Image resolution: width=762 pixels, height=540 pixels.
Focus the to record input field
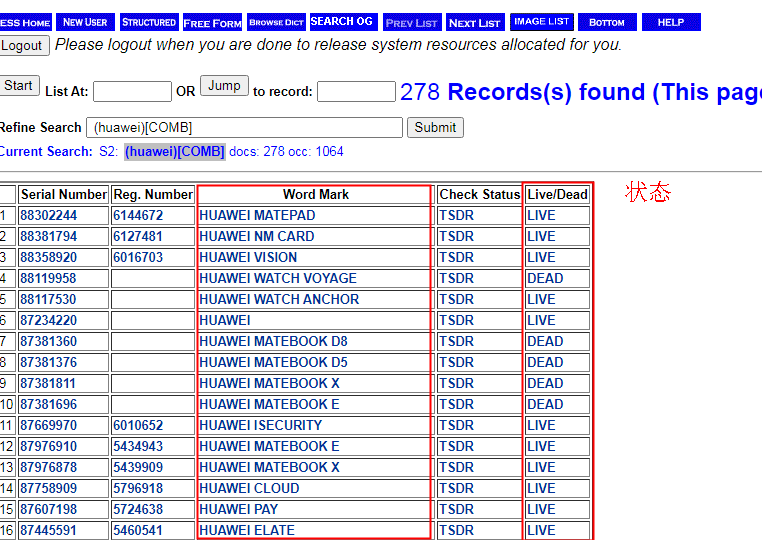pos(356,91)
